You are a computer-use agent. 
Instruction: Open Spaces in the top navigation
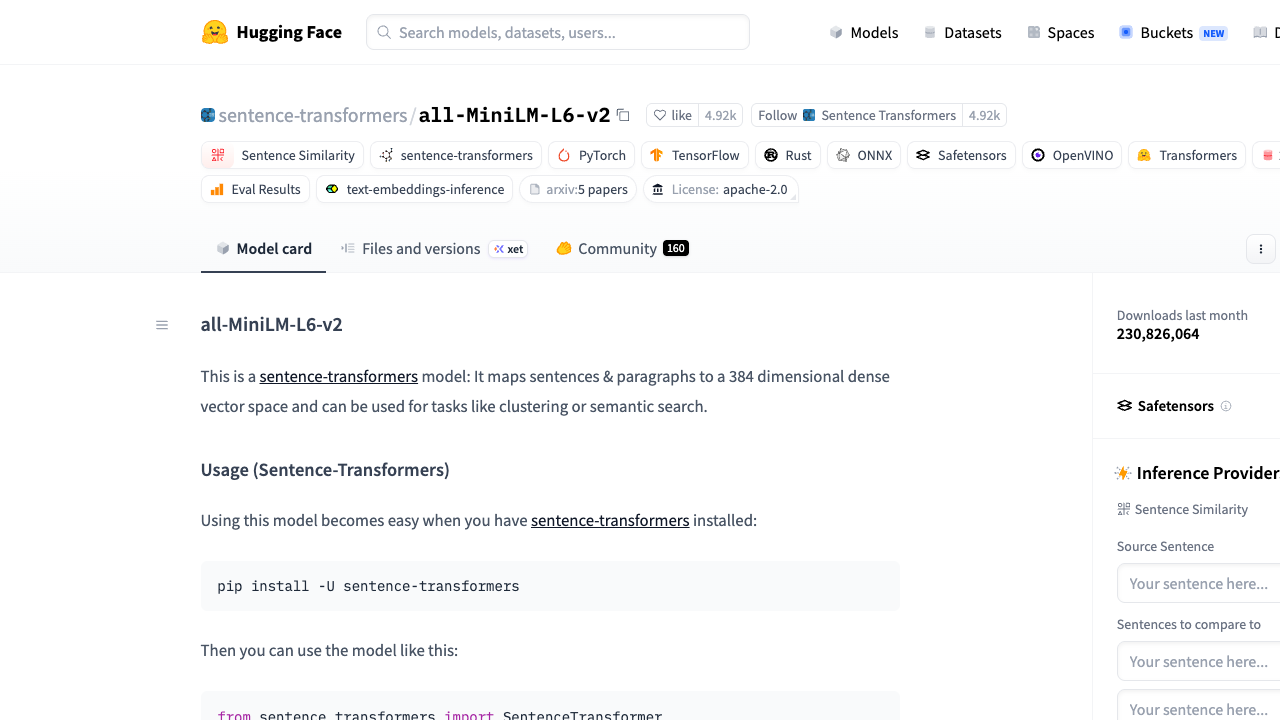click(1061, 33)
